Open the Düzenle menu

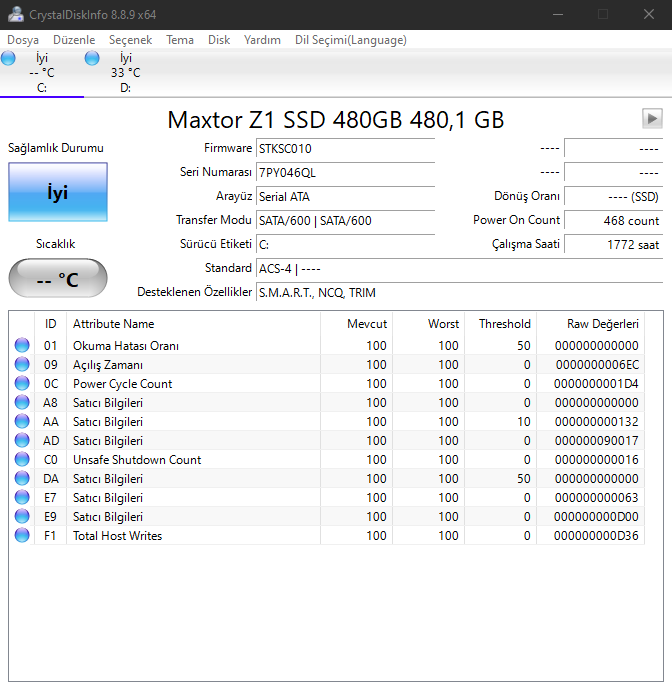pos(74,40)
